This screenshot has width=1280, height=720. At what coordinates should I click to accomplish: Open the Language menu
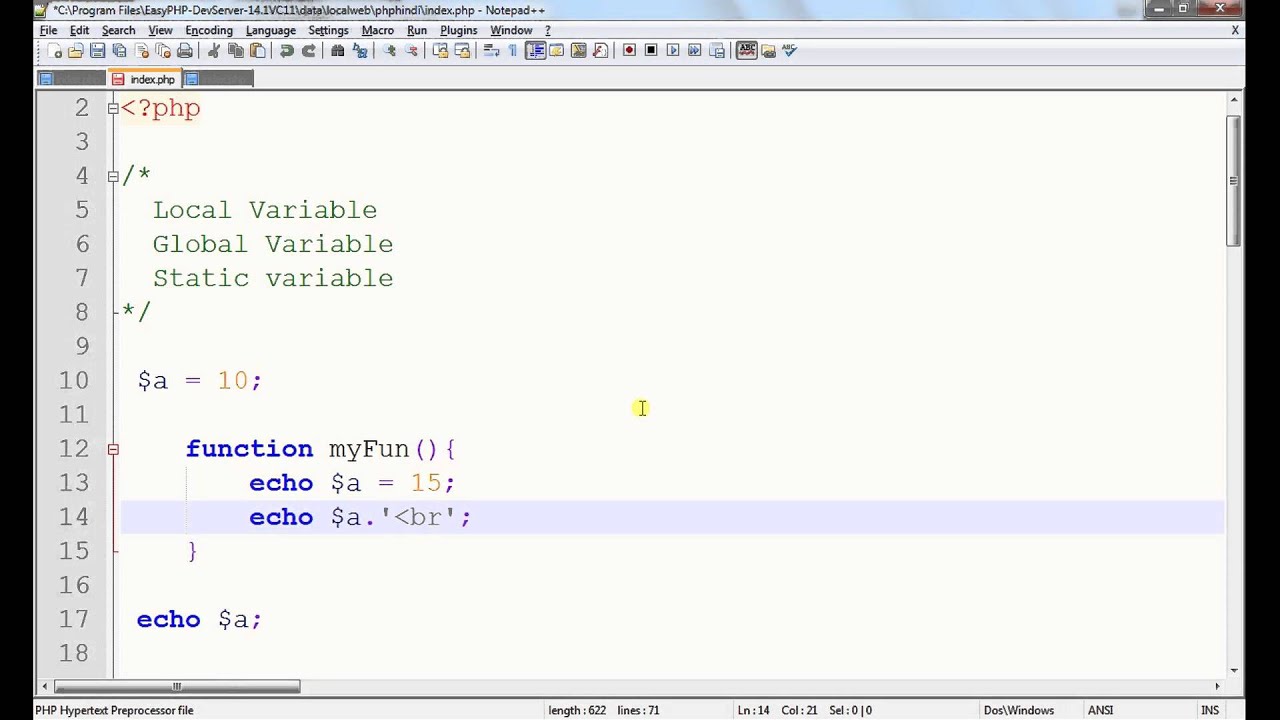[x=271, y=30]
